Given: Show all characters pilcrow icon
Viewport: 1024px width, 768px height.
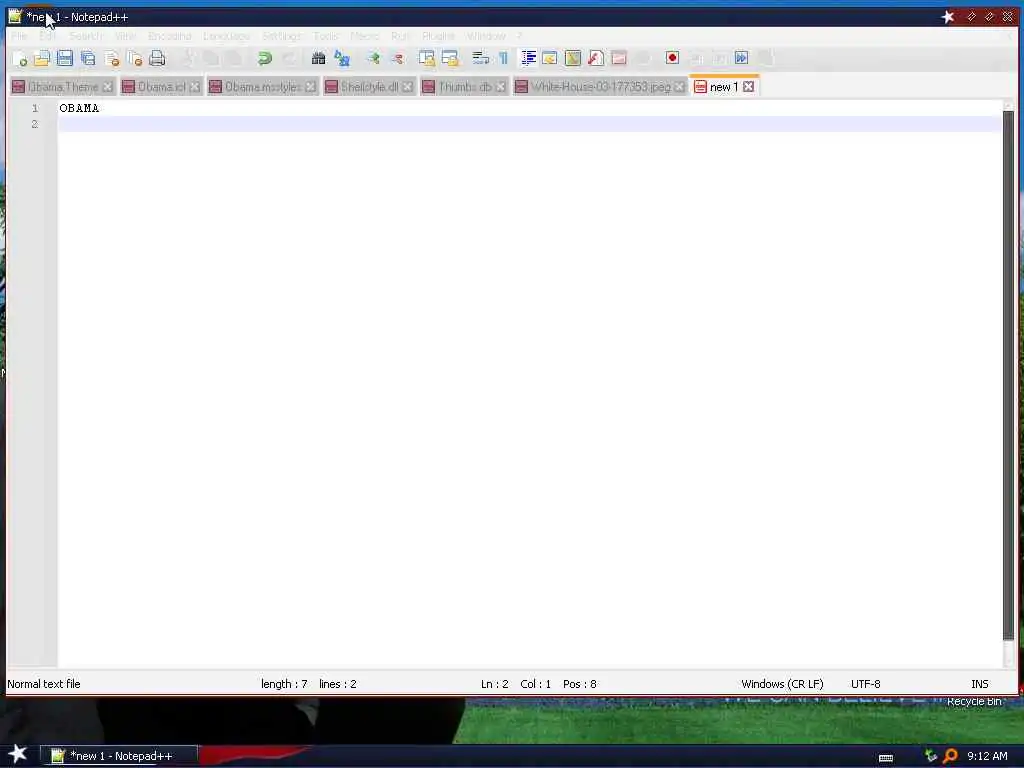Looking at the screenshot, I should 504,59.
